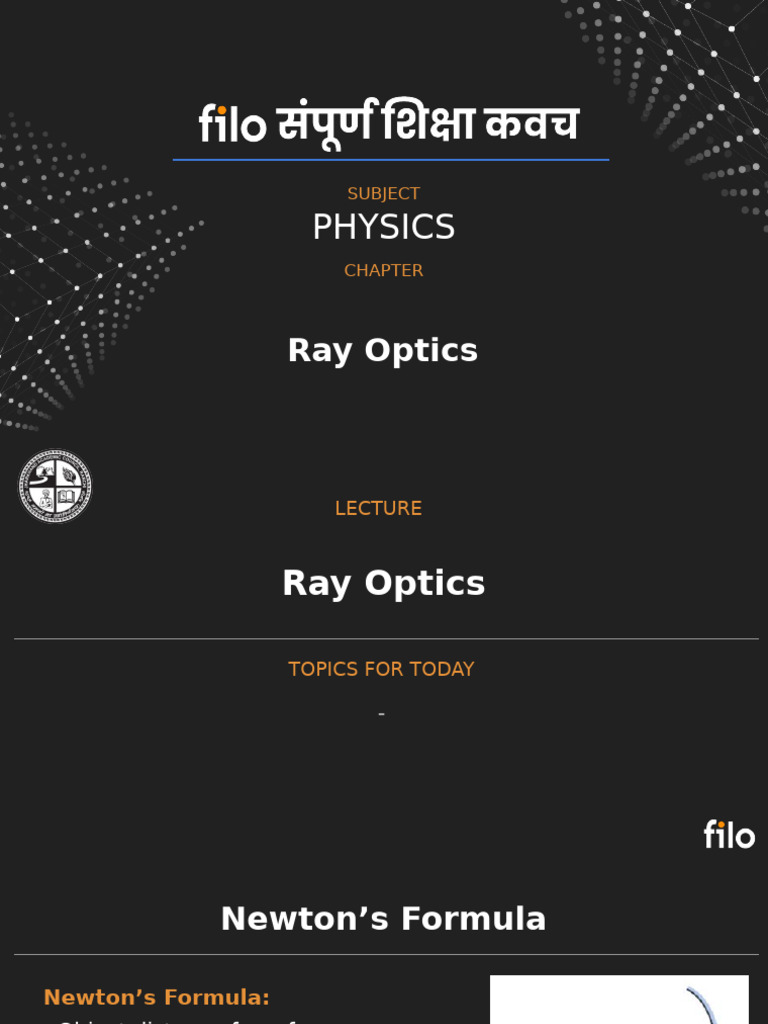Viewport: 768px width, 1024px height.
Task: Click the divider line above TOPICS FOR TODAY
Action: [x=386, y=639]
